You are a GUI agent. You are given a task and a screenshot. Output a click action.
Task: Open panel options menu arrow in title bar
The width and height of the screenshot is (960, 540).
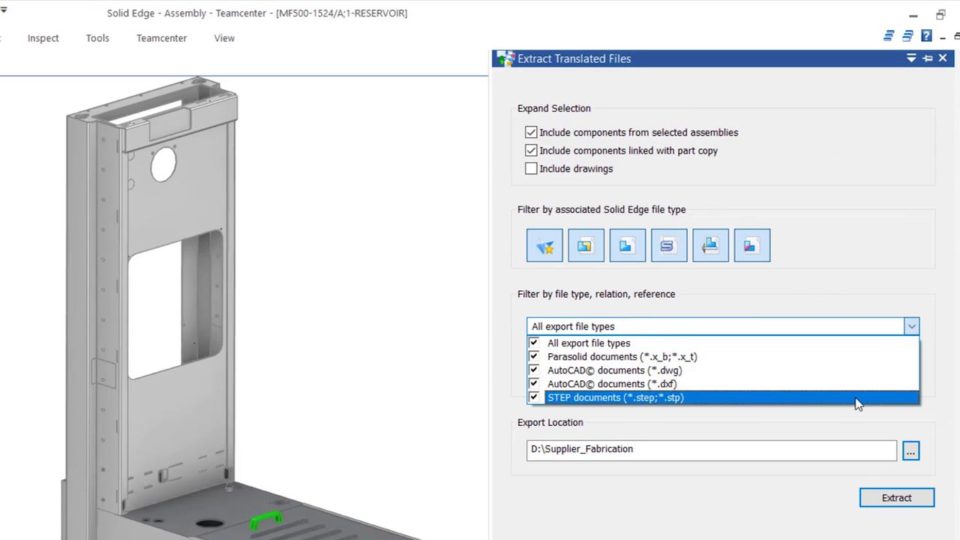911,59
